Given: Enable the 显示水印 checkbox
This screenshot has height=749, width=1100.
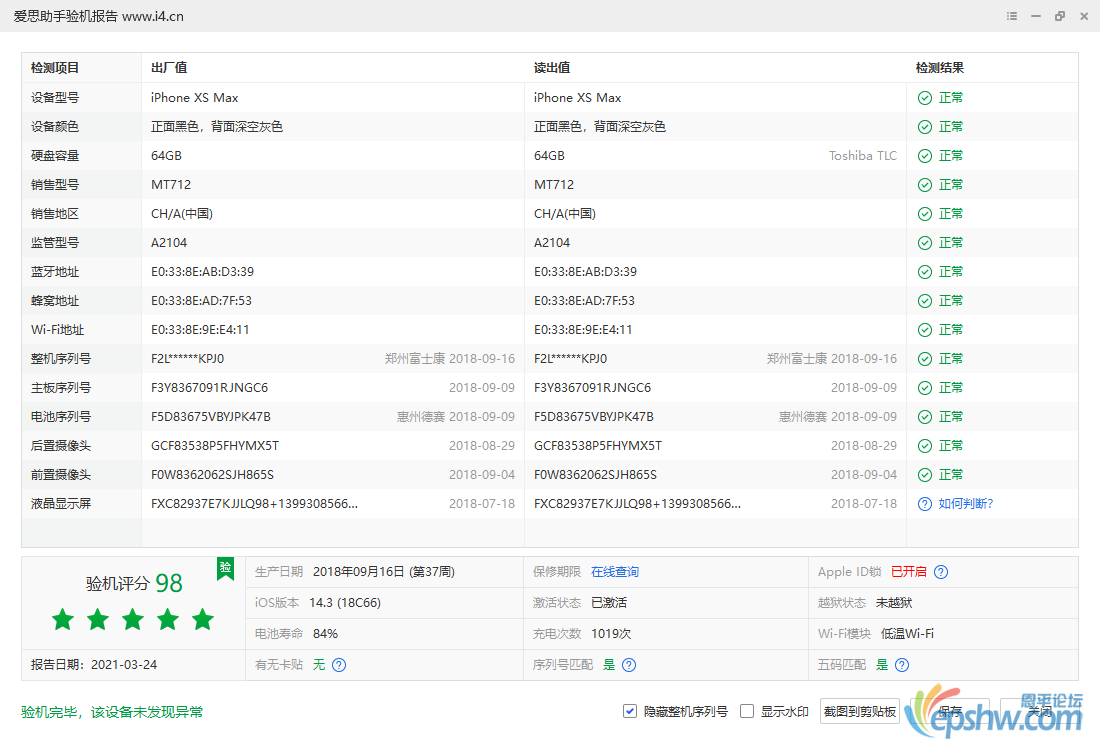Looking at the screenshot, I should (x=747, y=711).
